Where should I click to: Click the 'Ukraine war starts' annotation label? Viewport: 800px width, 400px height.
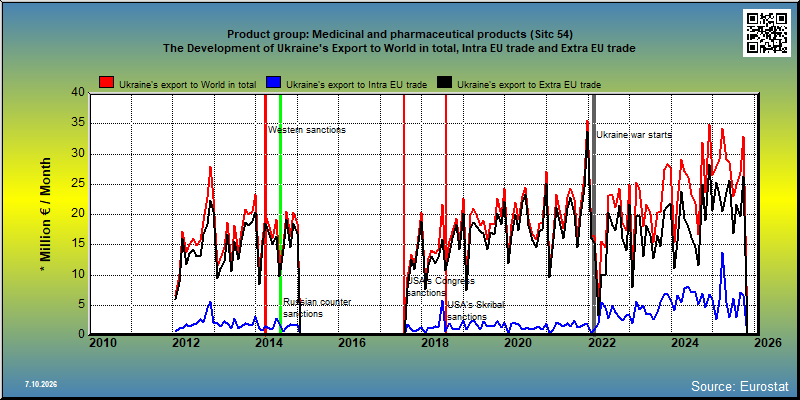pos(634,135)
